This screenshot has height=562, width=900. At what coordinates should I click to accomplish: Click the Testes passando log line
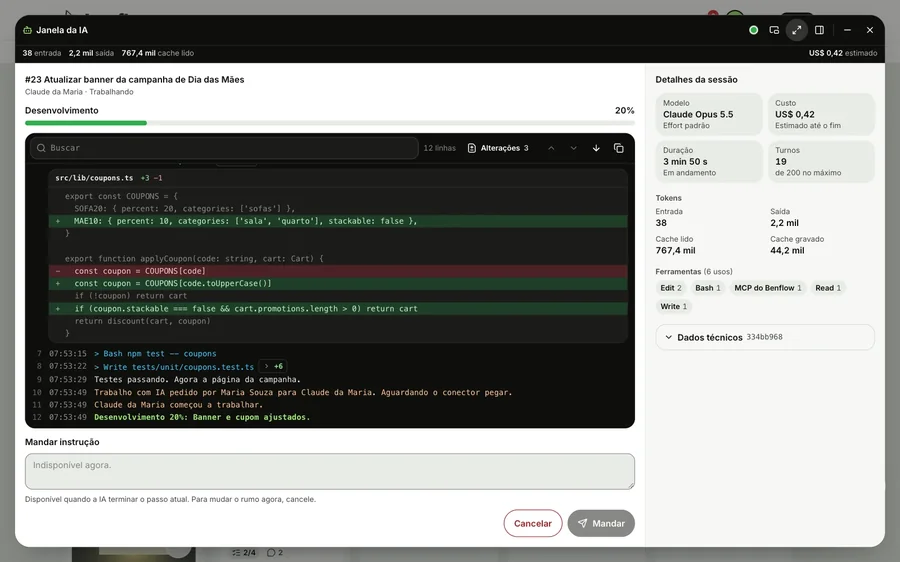pos(197,379)
